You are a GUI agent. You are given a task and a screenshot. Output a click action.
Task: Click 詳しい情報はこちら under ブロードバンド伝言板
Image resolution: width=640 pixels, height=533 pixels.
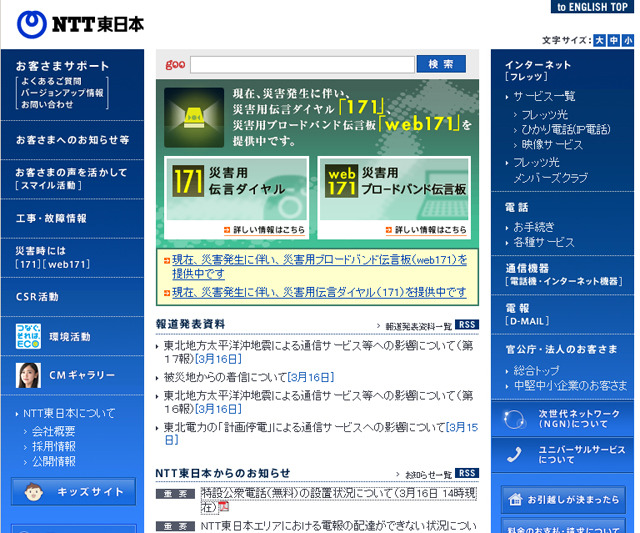426,230
